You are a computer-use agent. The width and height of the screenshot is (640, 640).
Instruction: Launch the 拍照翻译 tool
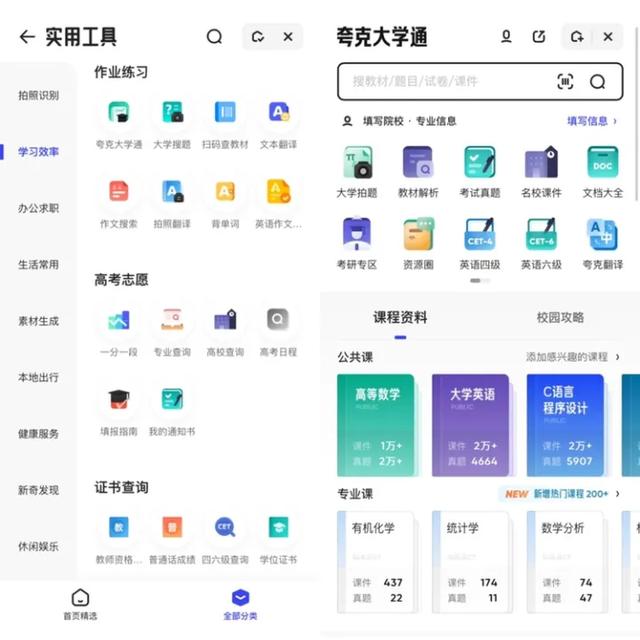172,191
